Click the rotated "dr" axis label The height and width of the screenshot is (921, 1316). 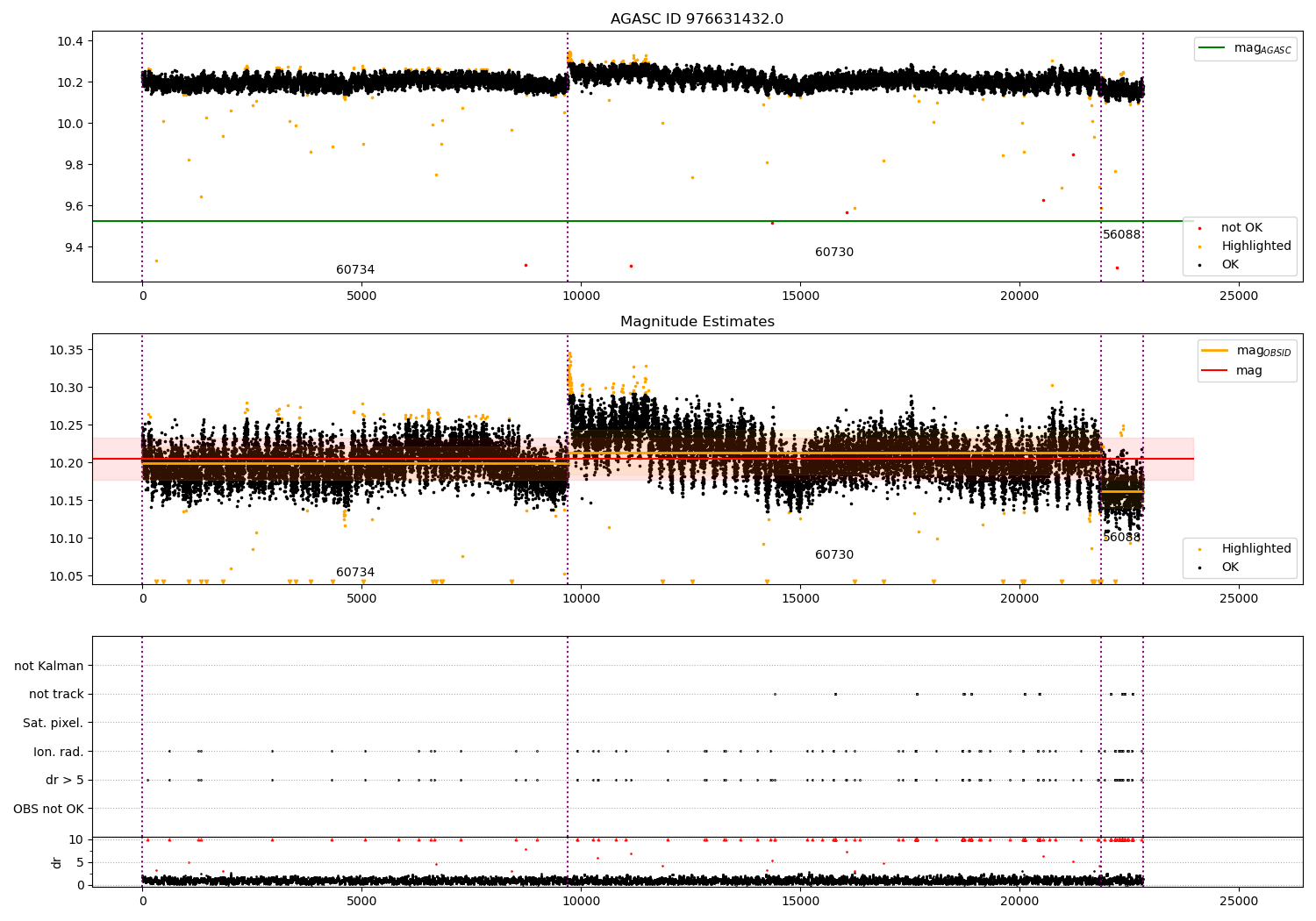[57, 862]
